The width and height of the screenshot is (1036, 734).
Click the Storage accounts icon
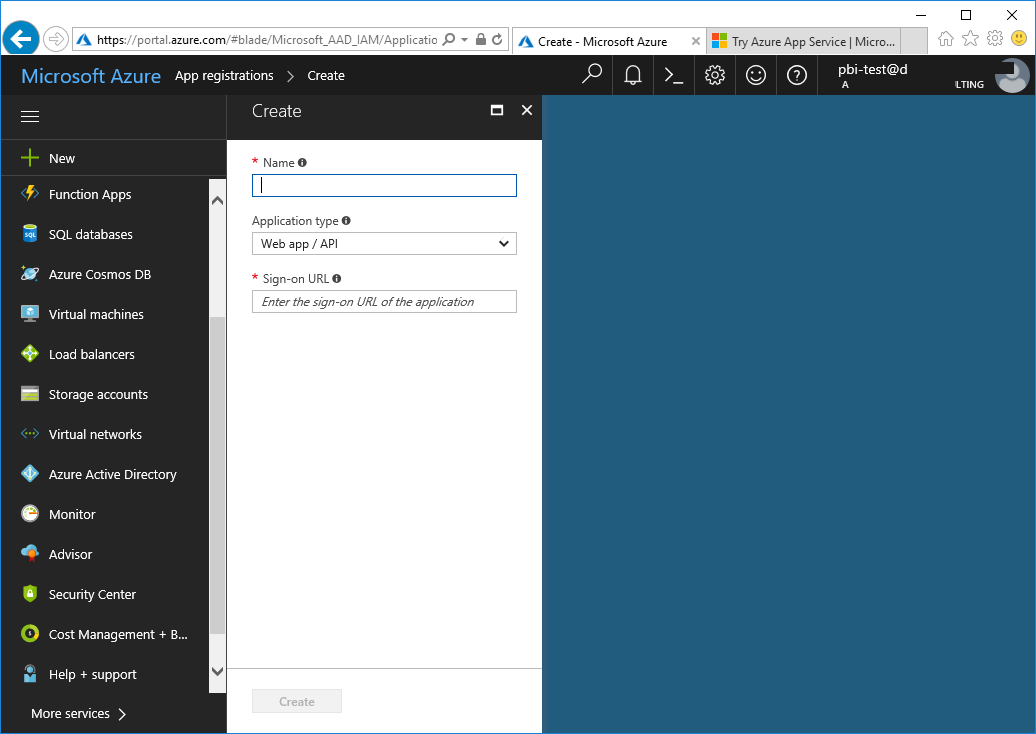(x=30, y=394)
